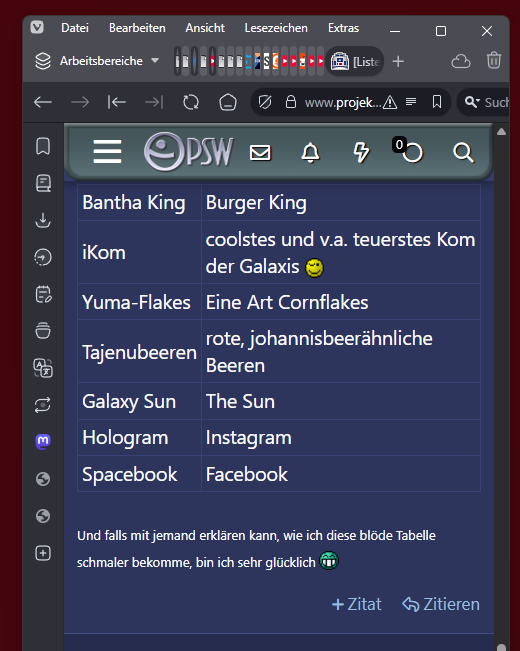Go to the home page
This screenshot has height=651, width=520.
(228, 102)
